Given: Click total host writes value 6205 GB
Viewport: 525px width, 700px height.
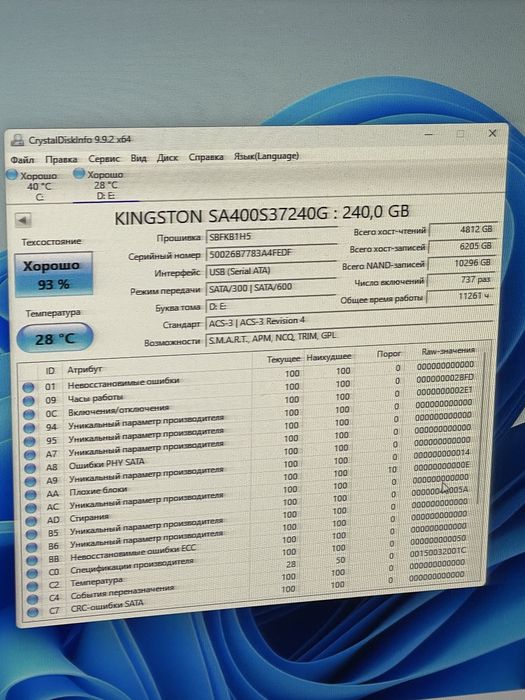Looking at the screenshot, I should [x=462, y=246].
